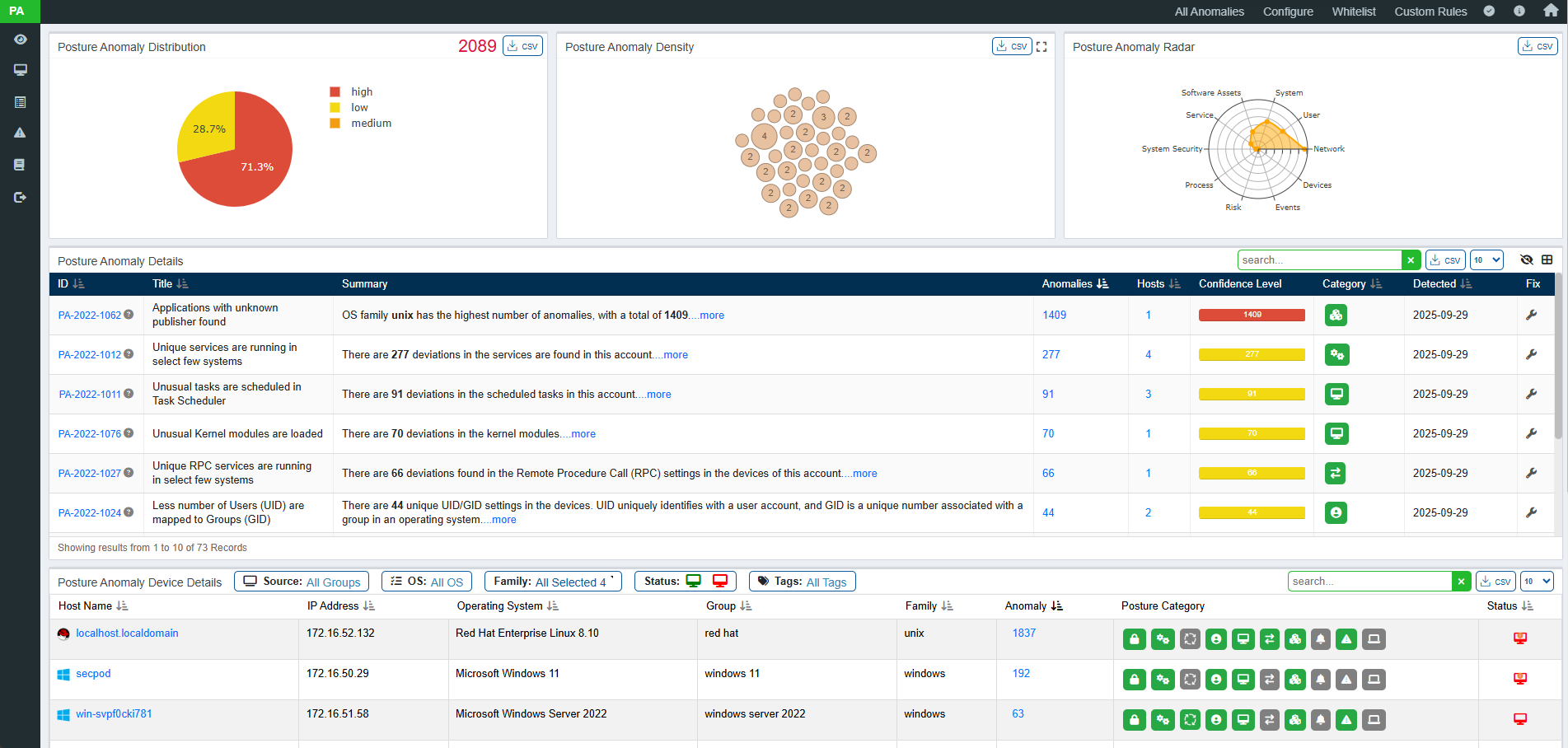
Task: Open All Anomalies menu
Action: [x=1209, y=12]
